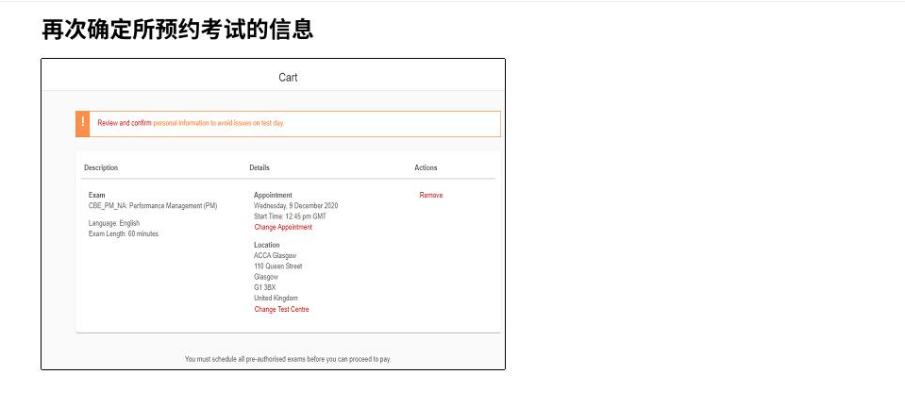This screenshot has width=905, height=417.
Task: Select the Change Test Centre link
Action: [x=281, y=310]
